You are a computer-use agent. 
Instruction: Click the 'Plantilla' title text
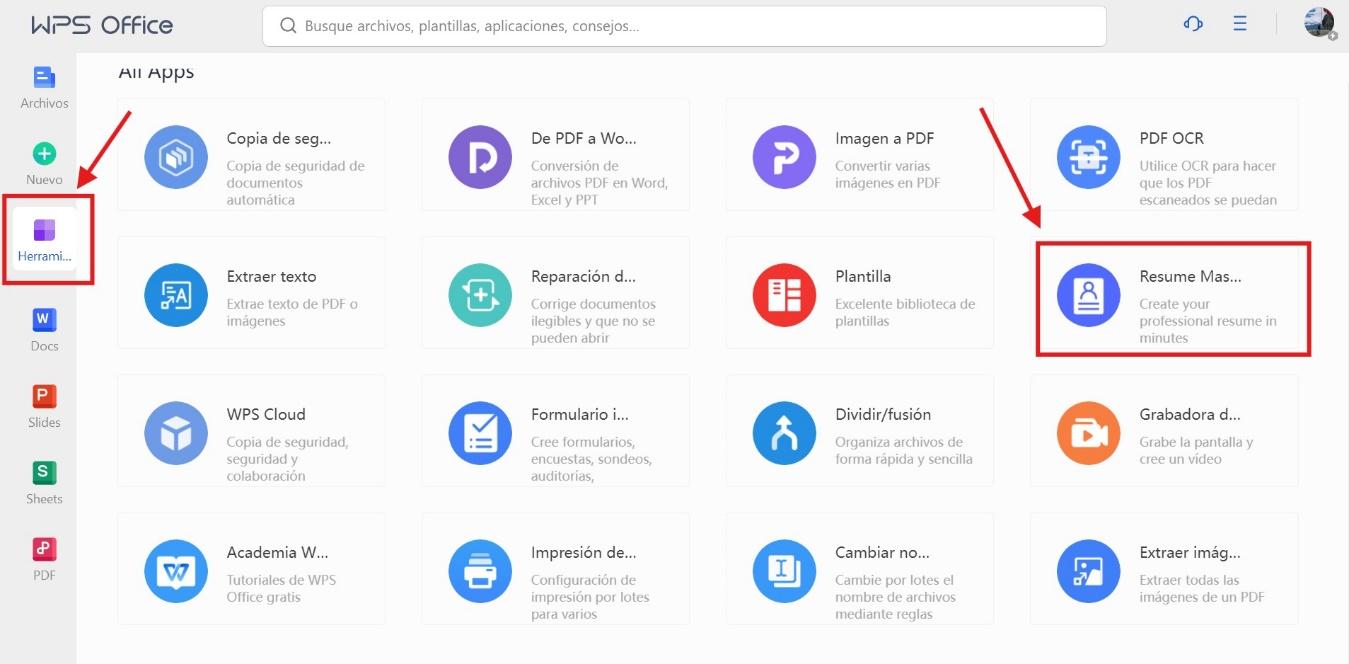[863, 276]
